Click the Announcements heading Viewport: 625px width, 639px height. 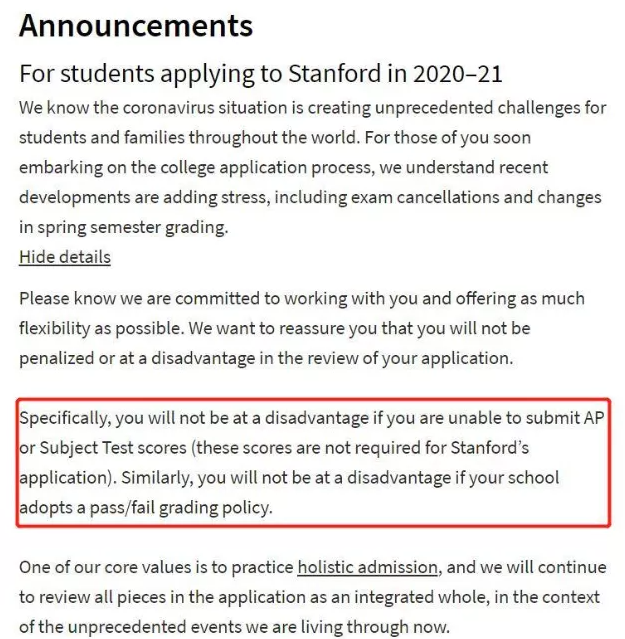[x=136, y=25]
